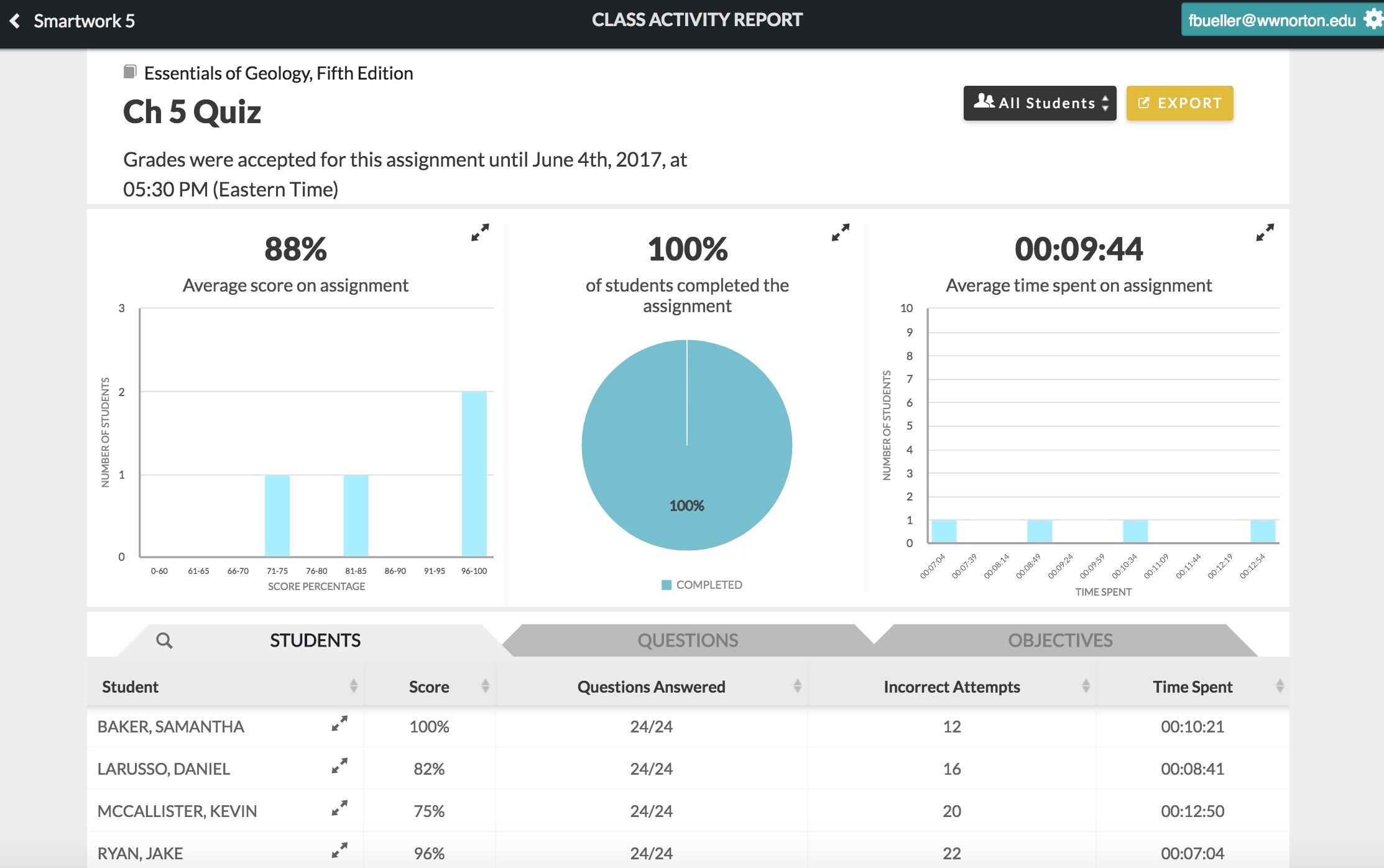
Task: Expand details for Baker, Samantha
Action: tap(339, 723)
